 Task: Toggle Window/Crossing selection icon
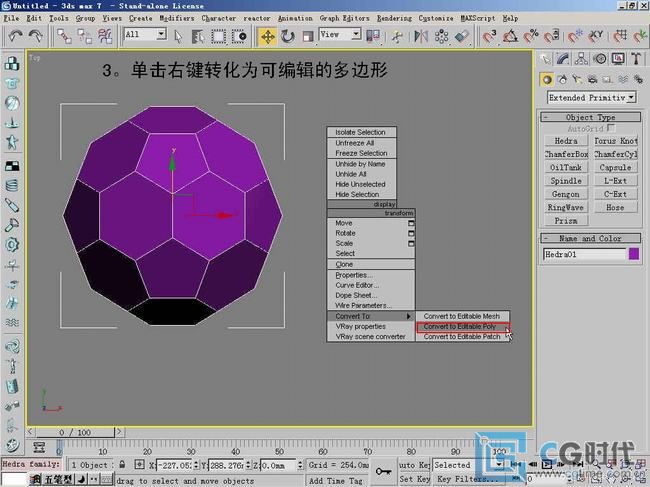pos(239,36)
